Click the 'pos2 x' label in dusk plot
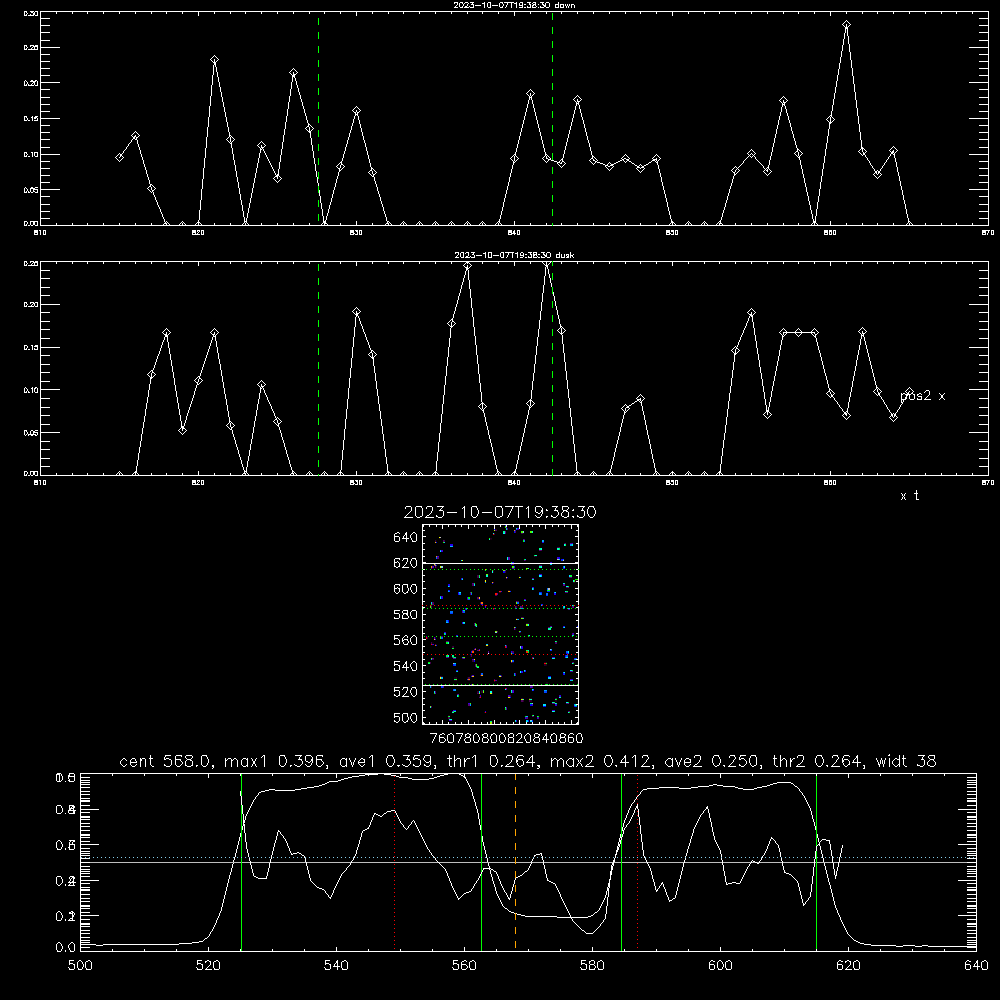 click(x=922, y=396)
